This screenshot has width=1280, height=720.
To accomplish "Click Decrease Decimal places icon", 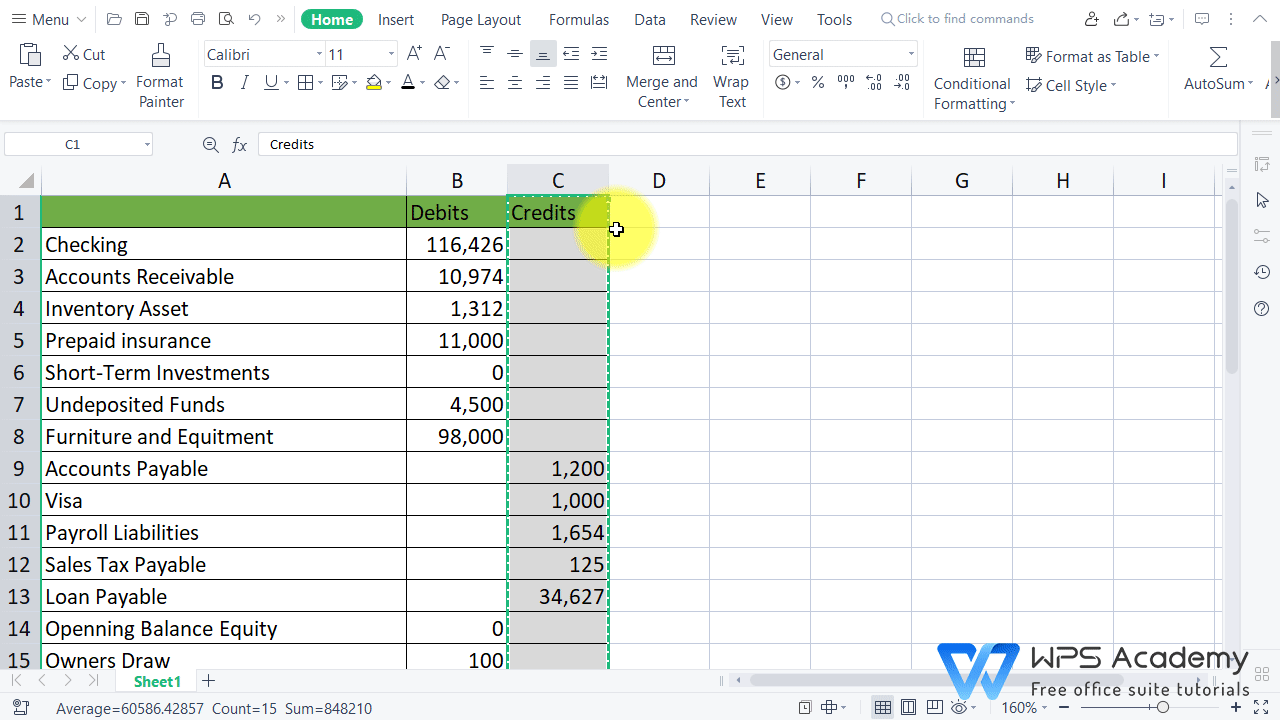I will tap(902, 83).
